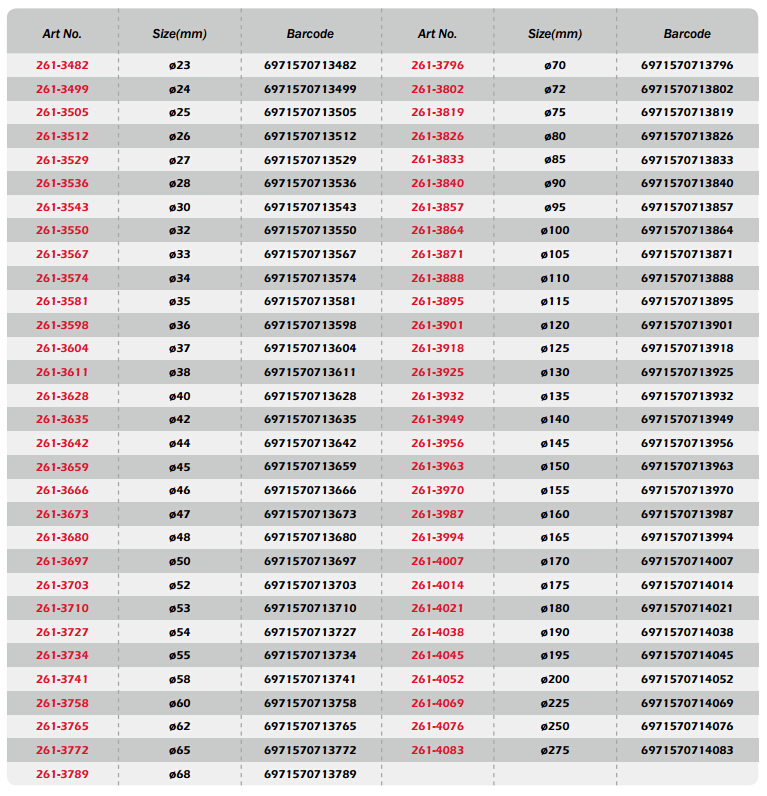Click size cell ø115
The width and height of the screenshot is (767, 796).
(x=555, y=302)
